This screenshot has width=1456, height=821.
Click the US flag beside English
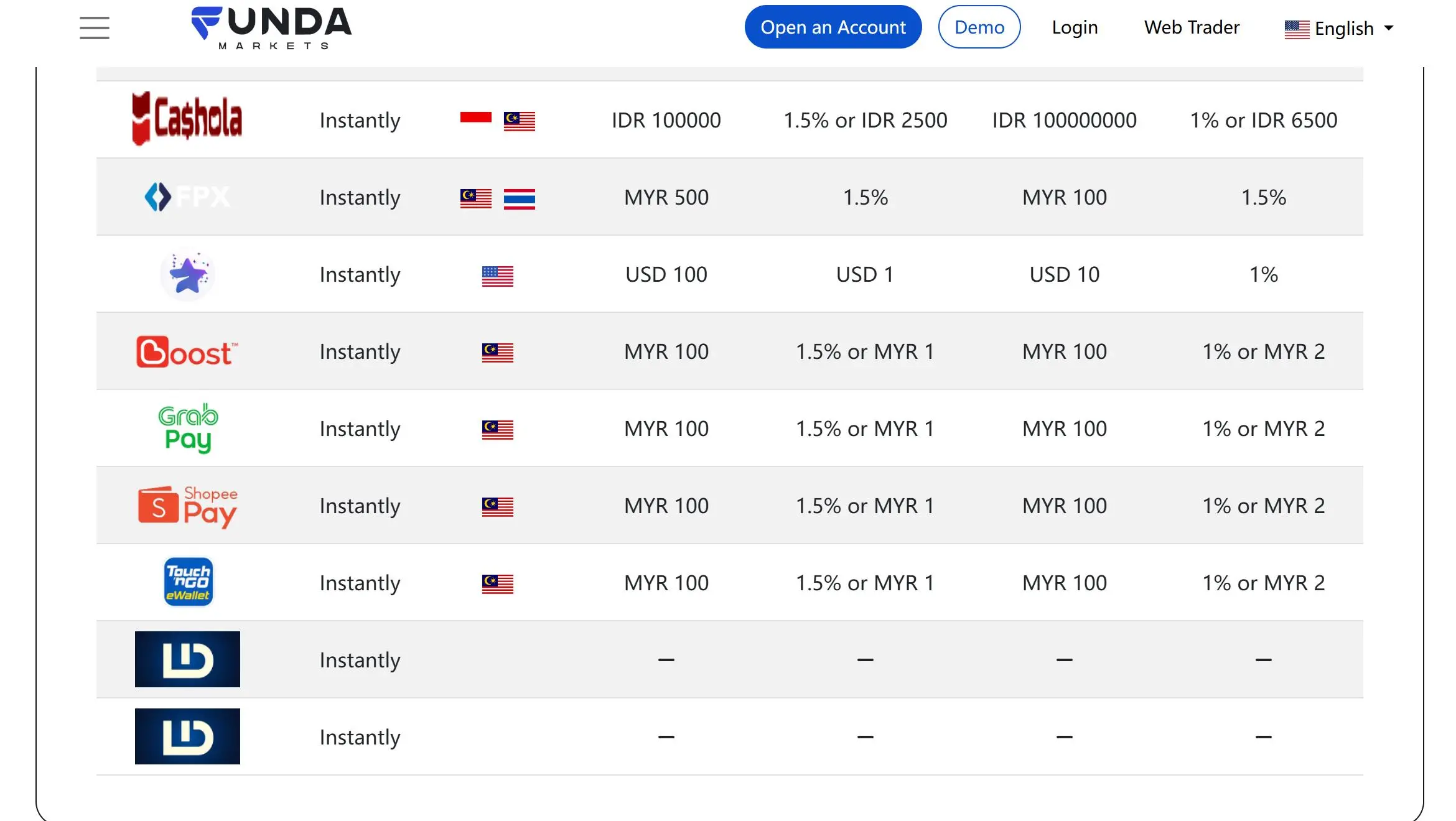pos(1297,29)
